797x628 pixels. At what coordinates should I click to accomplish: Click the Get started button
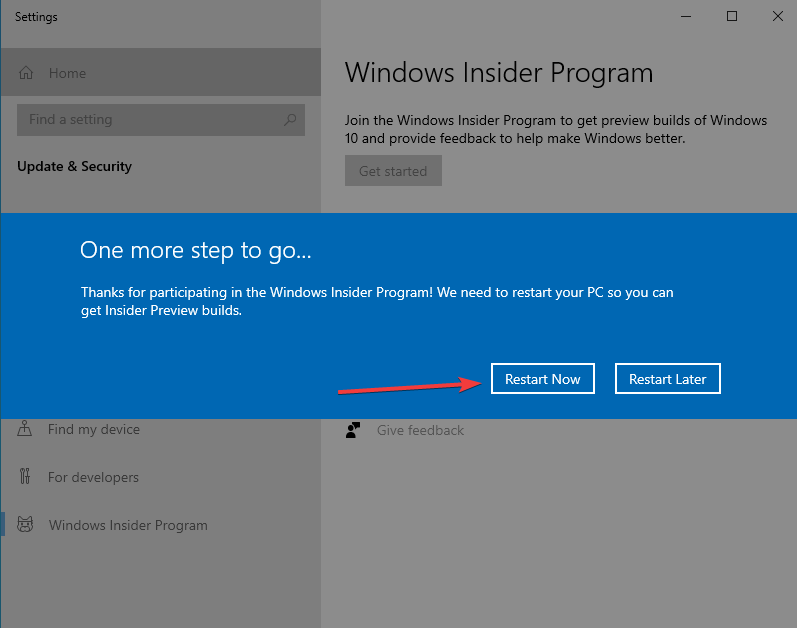pyautogui.click(x=393, y=171)
